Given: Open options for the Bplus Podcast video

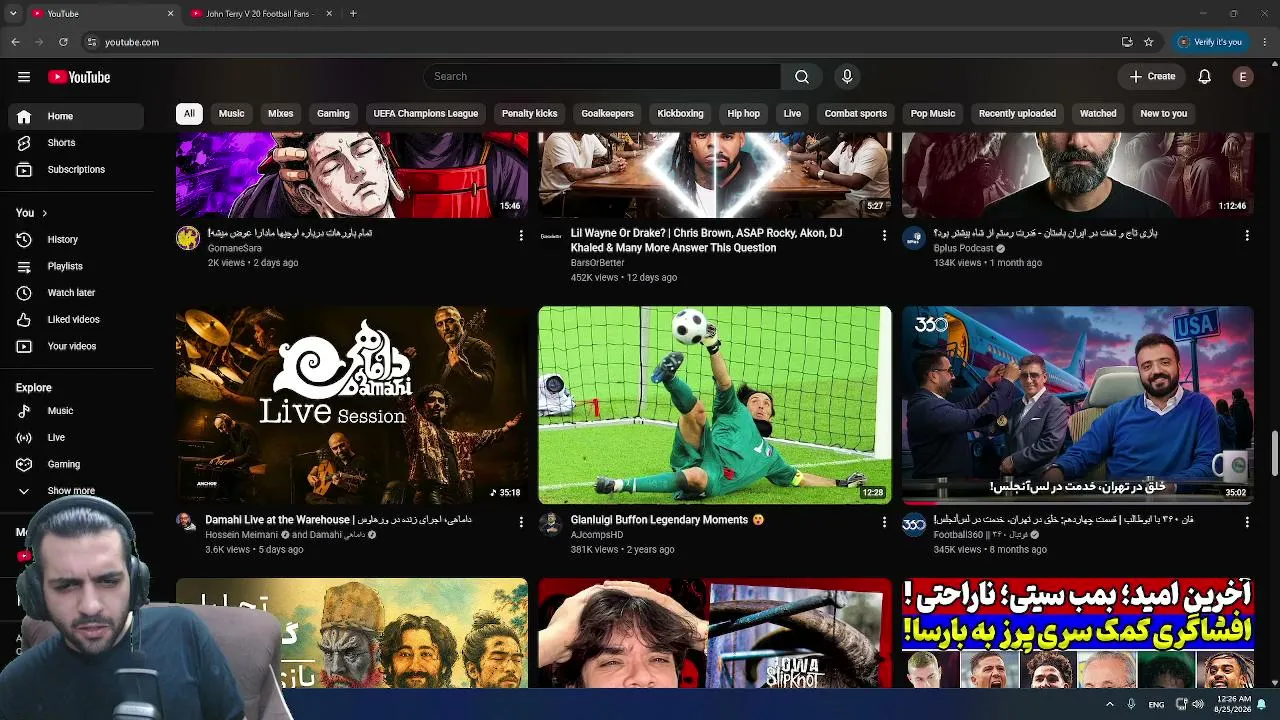Looking at the screenshot, I should [1247, 235].
